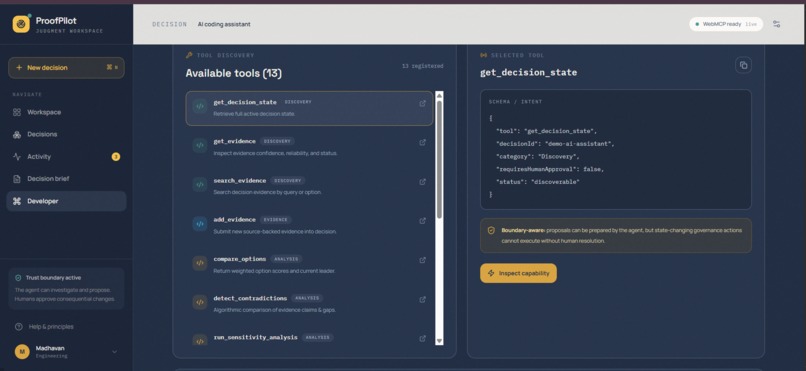Select the detect_contradictions tool name
The height and width of the screenshot is (371, 806).
250,298
